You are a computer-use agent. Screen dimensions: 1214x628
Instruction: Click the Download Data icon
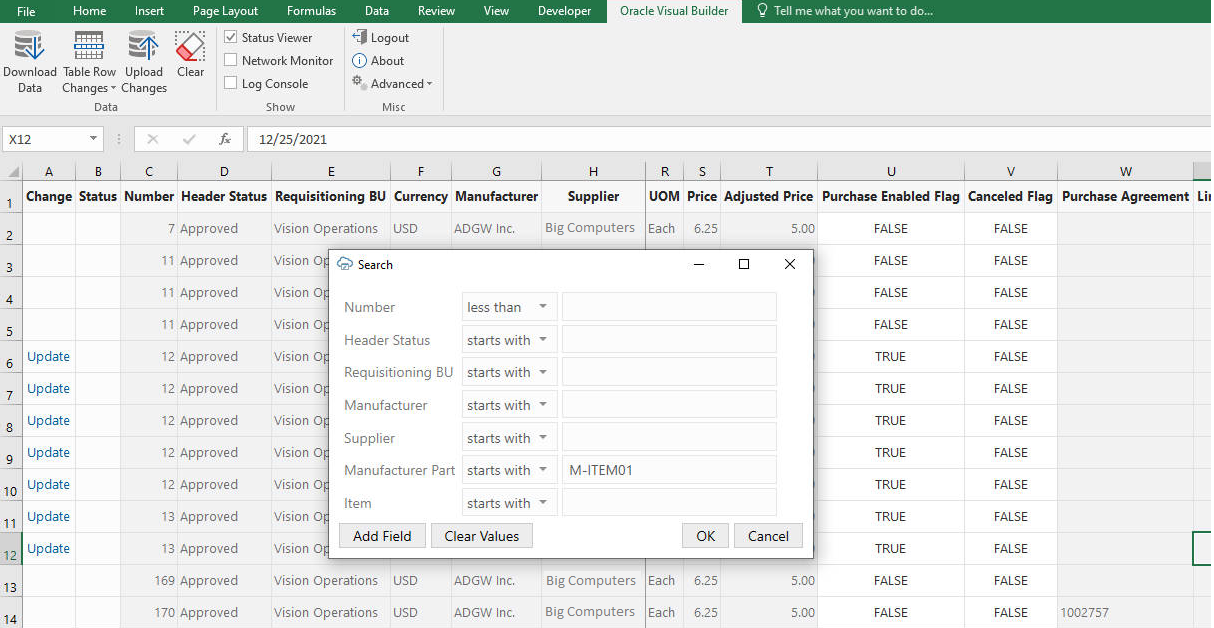pyautogui.click(x=29, y=46)
